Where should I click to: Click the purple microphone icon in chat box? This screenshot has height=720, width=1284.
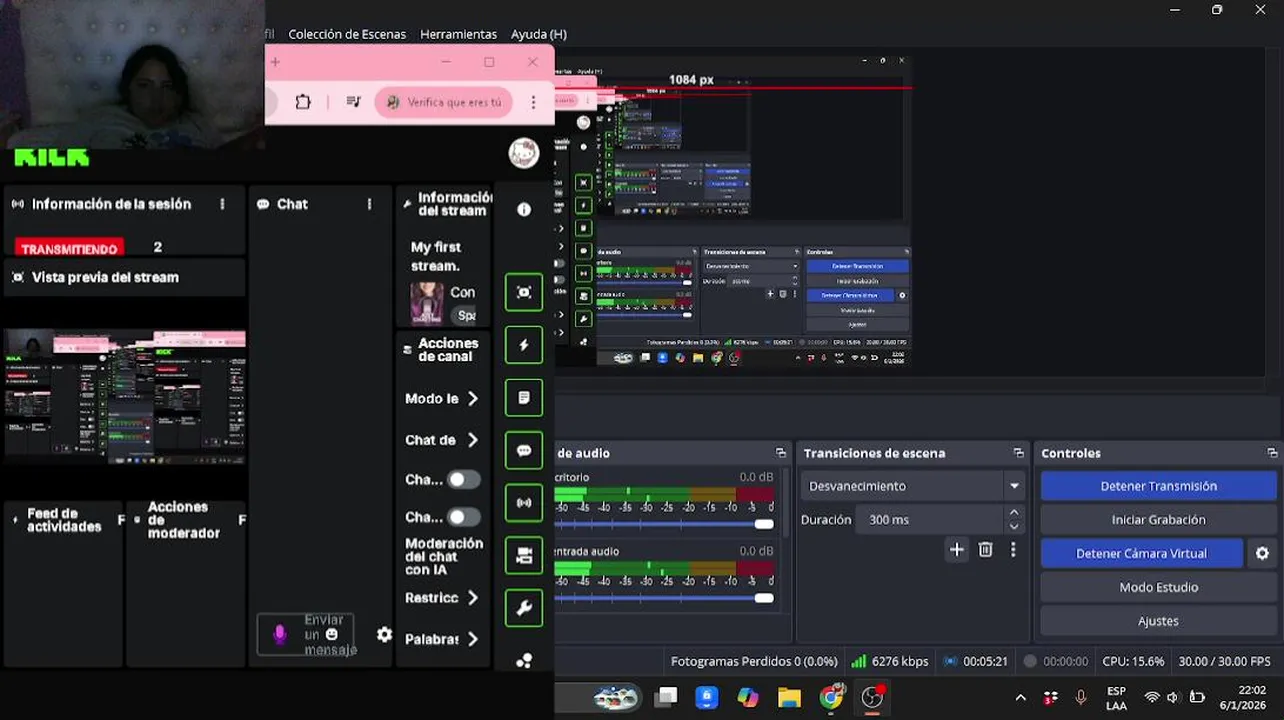pyautogui.click(x=280, y=634)
